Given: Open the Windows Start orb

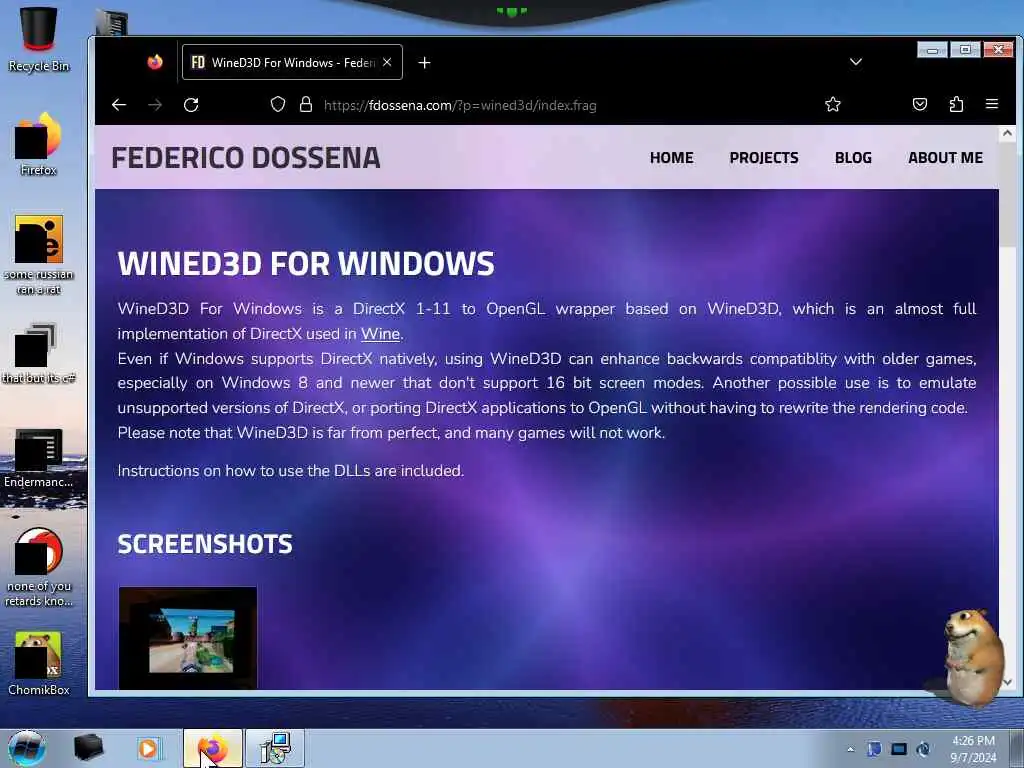Looking at the screenshot, I should coord(27,748).
